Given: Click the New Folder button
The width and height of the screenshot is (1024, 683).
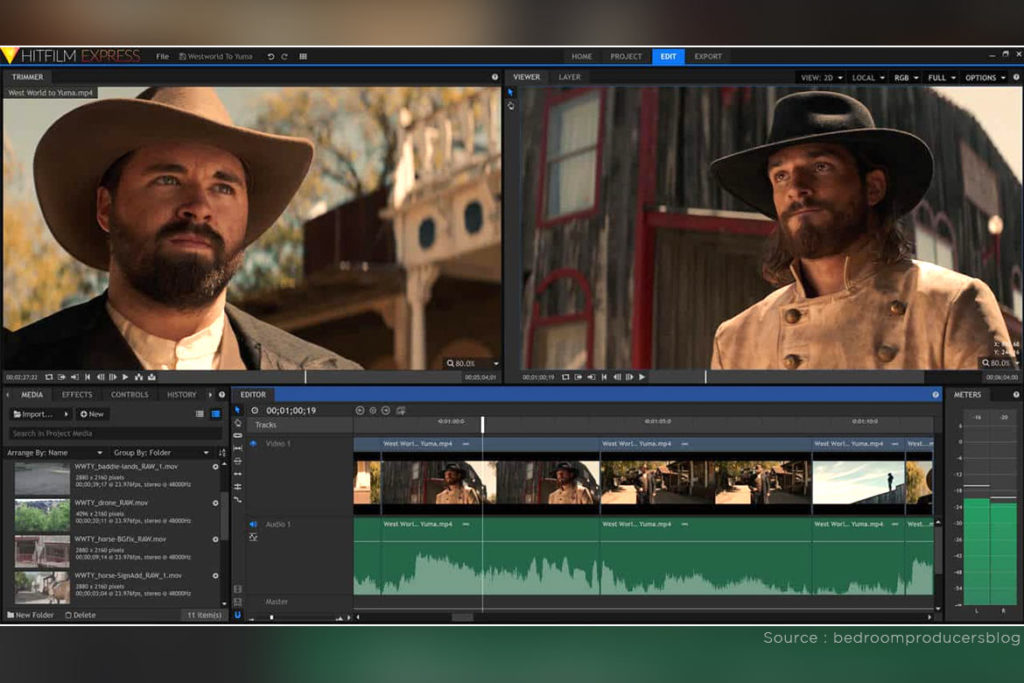Looking at the screenshot, I should (30, 615).
